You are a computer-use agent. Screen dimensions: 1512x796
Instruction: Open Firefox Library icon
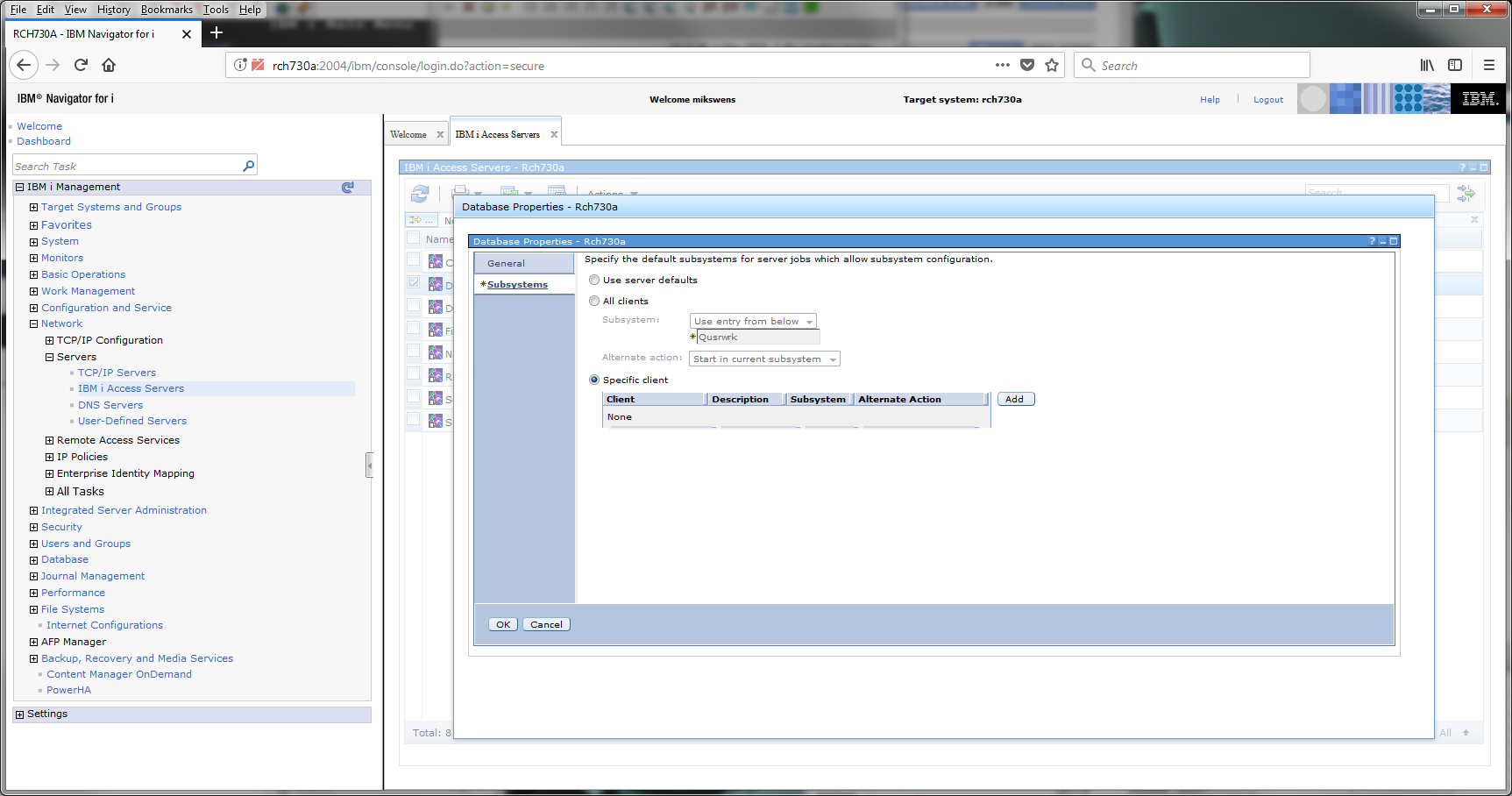[1427, 65]
